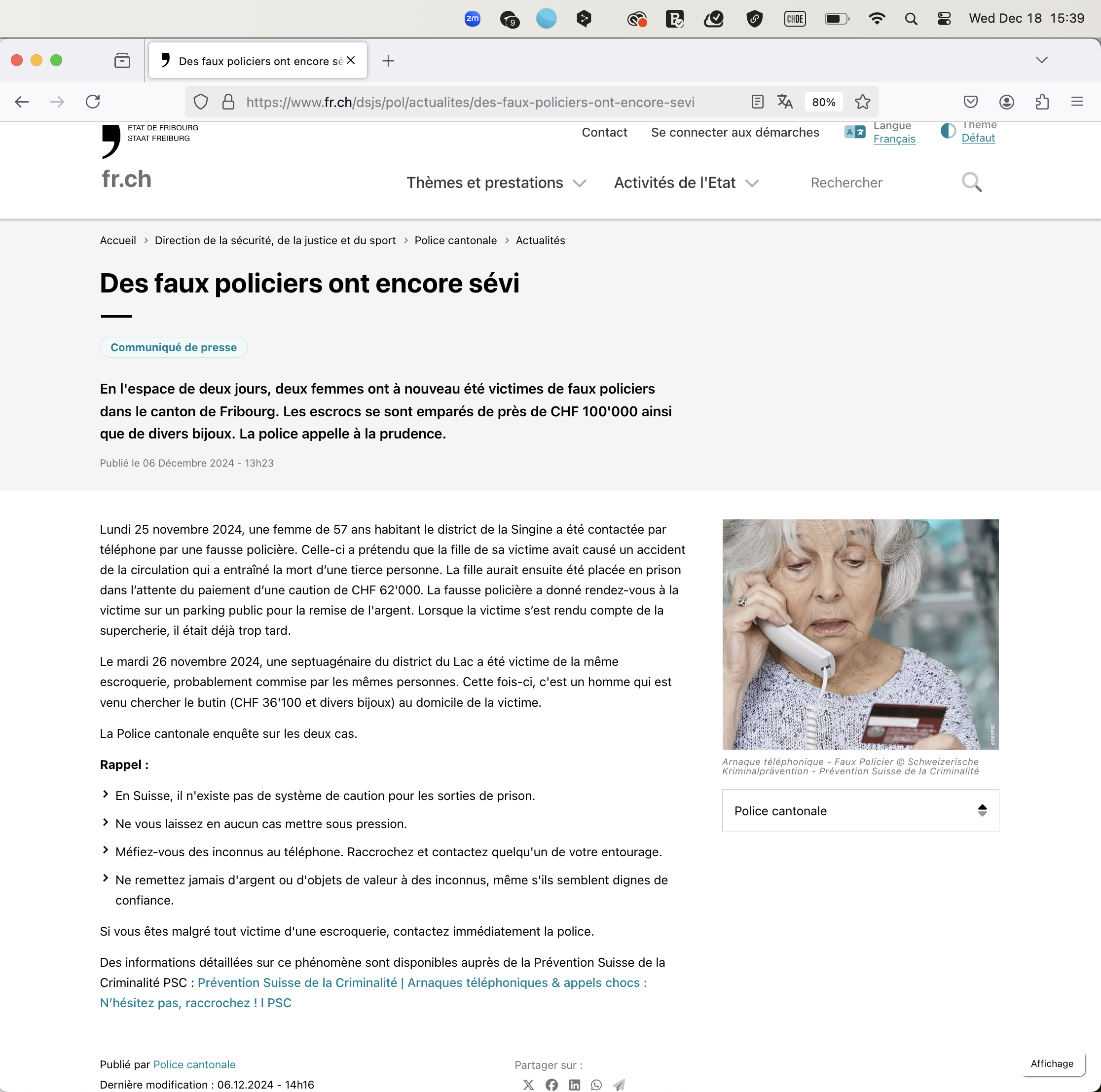Image resolution: width=1101 pixels, height=1092 pixels.
Task: Open the Firefox hamburger menu
Action: (x=1076, y=102)
